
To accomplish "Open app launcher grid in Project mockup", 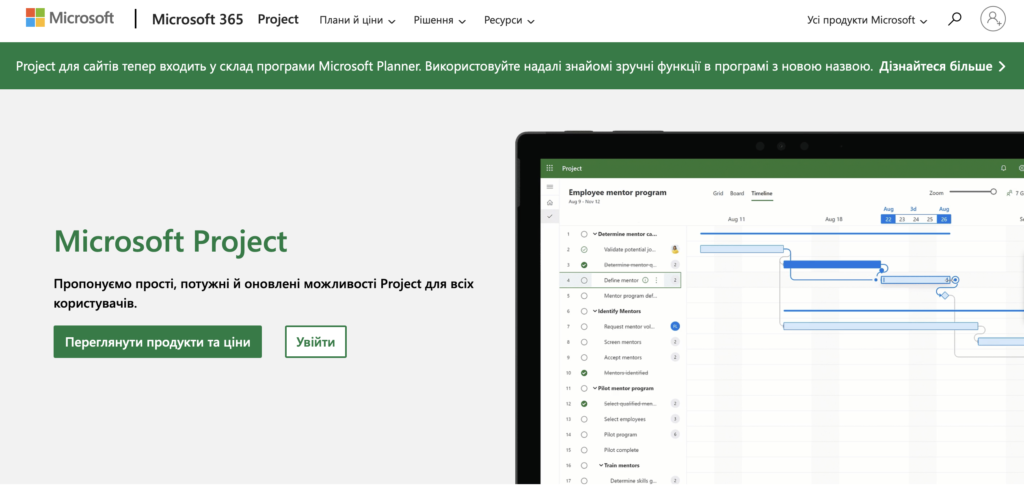I will pos(549,168).
